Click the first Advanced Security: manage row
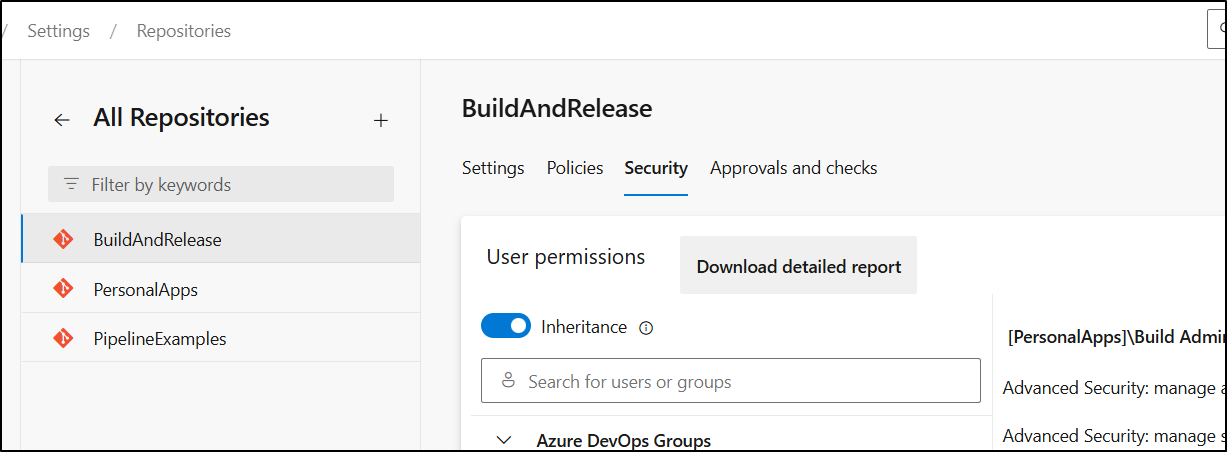The width and height of the screenshot is (1227, 452). [1114, 388]
